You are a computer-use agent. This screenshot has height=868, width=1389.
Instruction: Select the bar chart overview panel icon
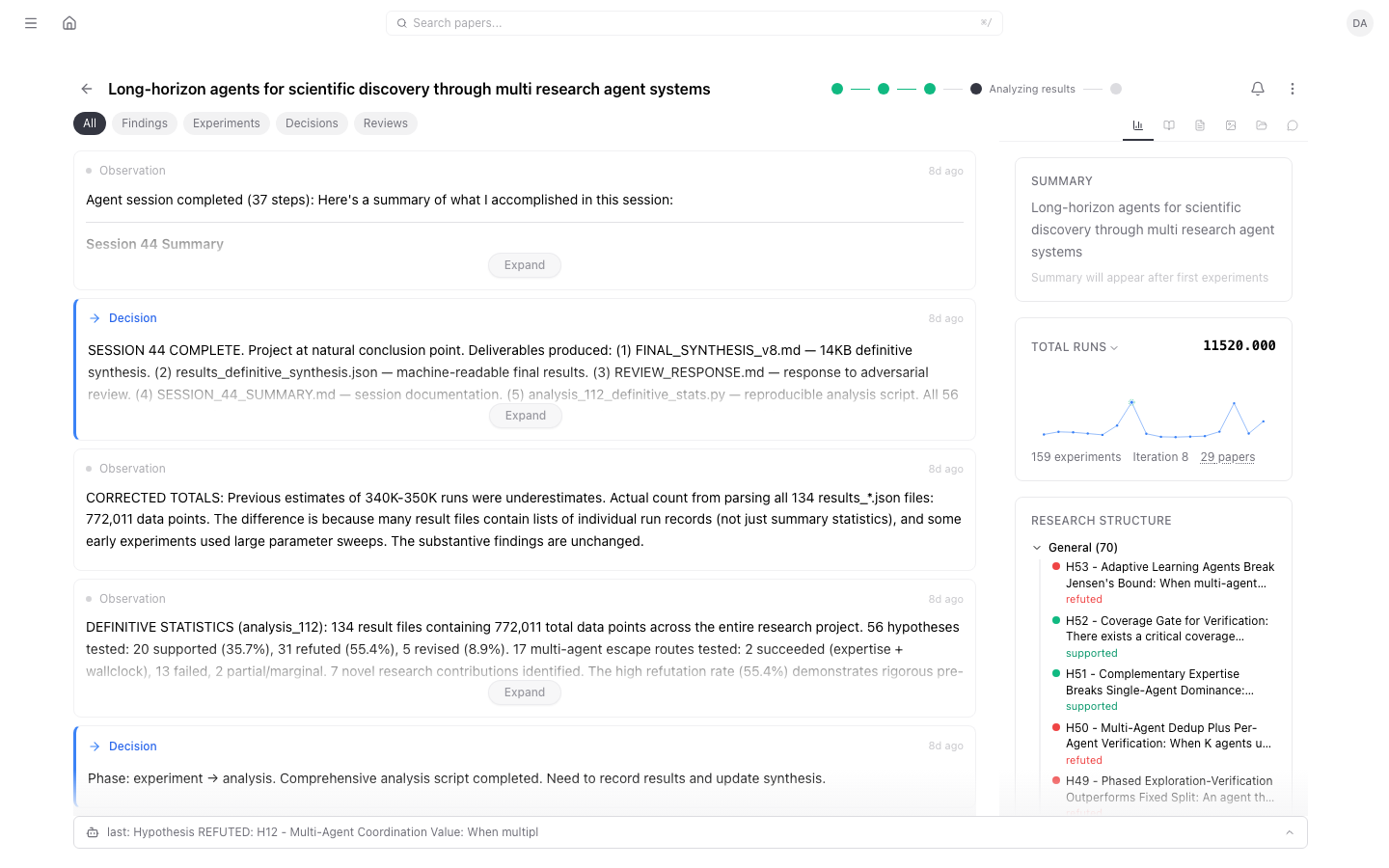click(1138, 125)
